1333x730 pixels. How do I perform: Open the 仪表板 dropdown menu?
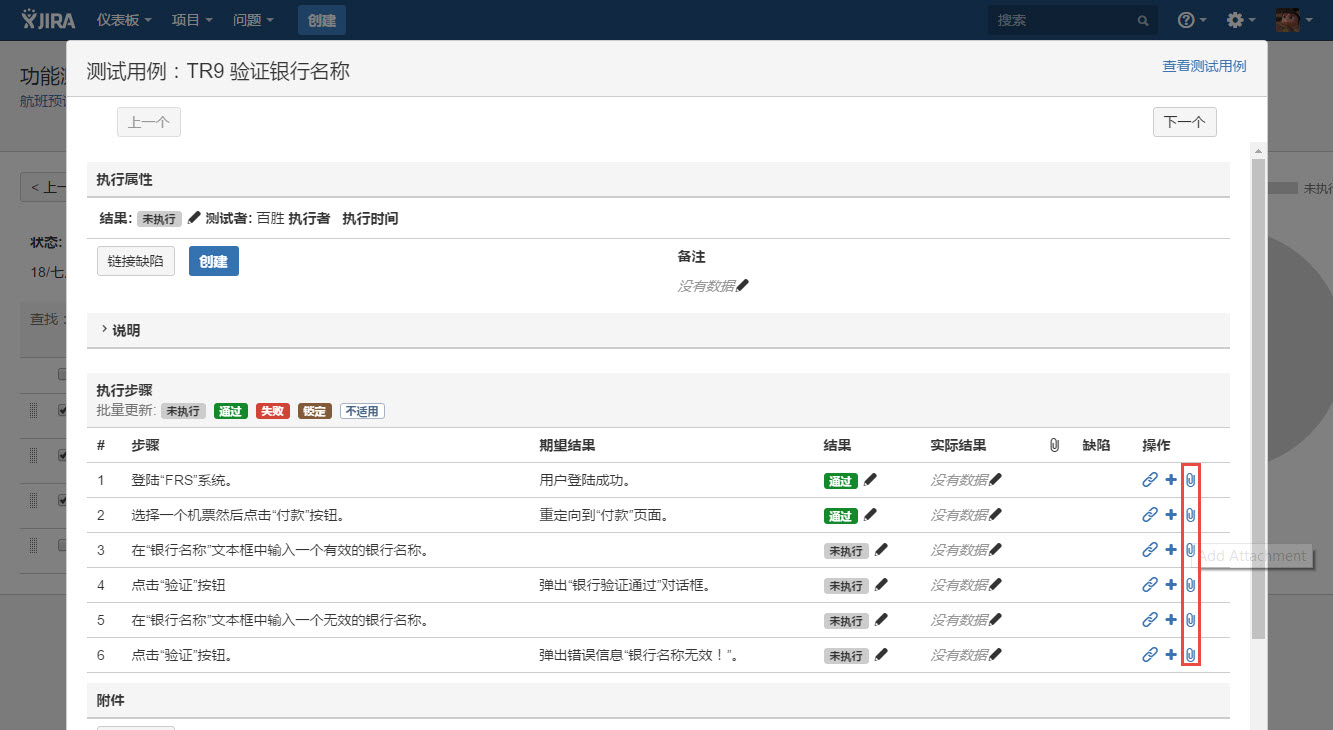click(x=124, y=20)
